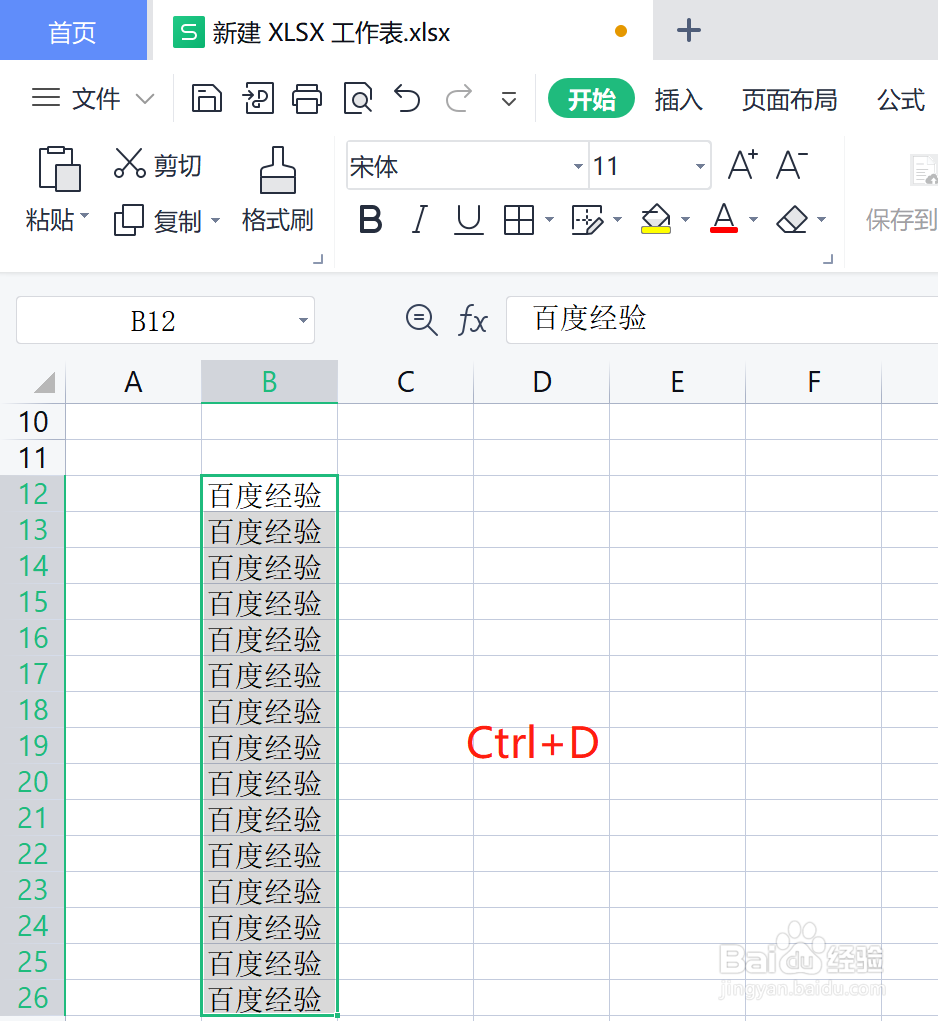Expand the 文件 menu chevron
This screenshot has width=938, height=1021.
point(145,99)
